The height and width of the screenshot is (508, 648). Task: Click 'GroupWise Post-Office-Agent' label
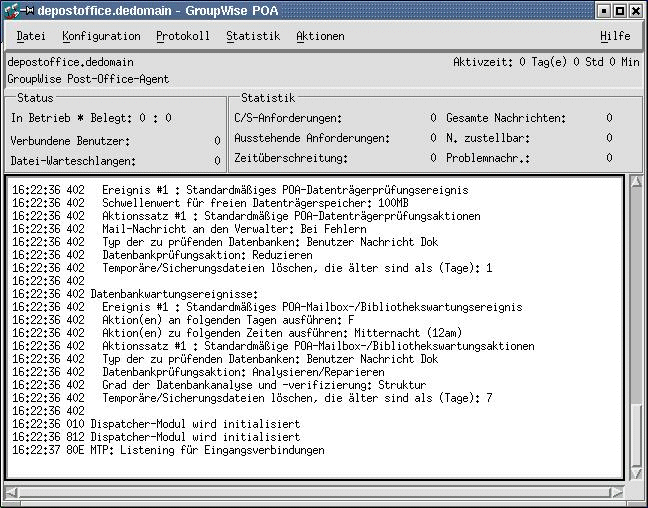click(88, 79)
